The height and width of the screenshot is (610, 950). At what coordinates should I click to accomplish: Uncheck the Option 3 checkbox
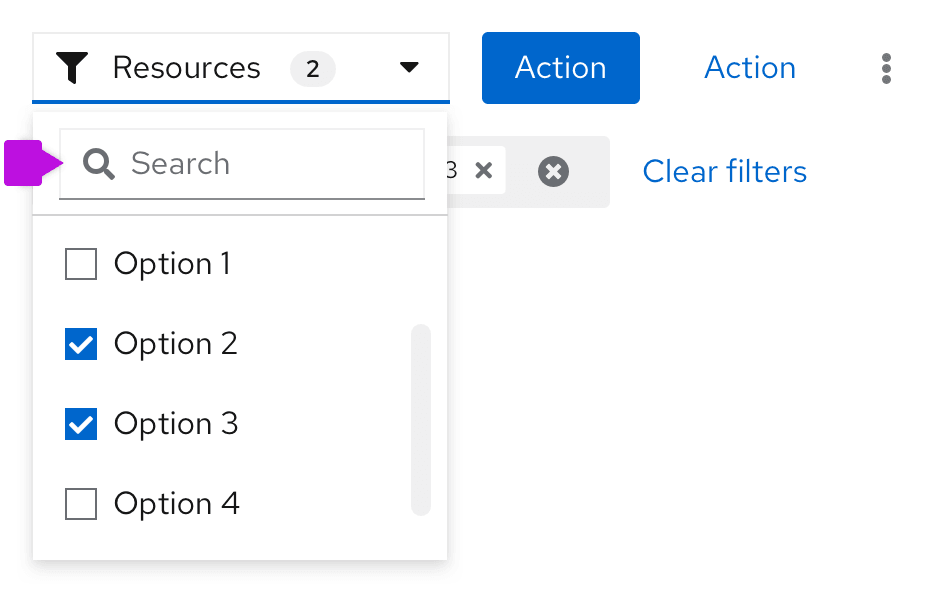81,425
